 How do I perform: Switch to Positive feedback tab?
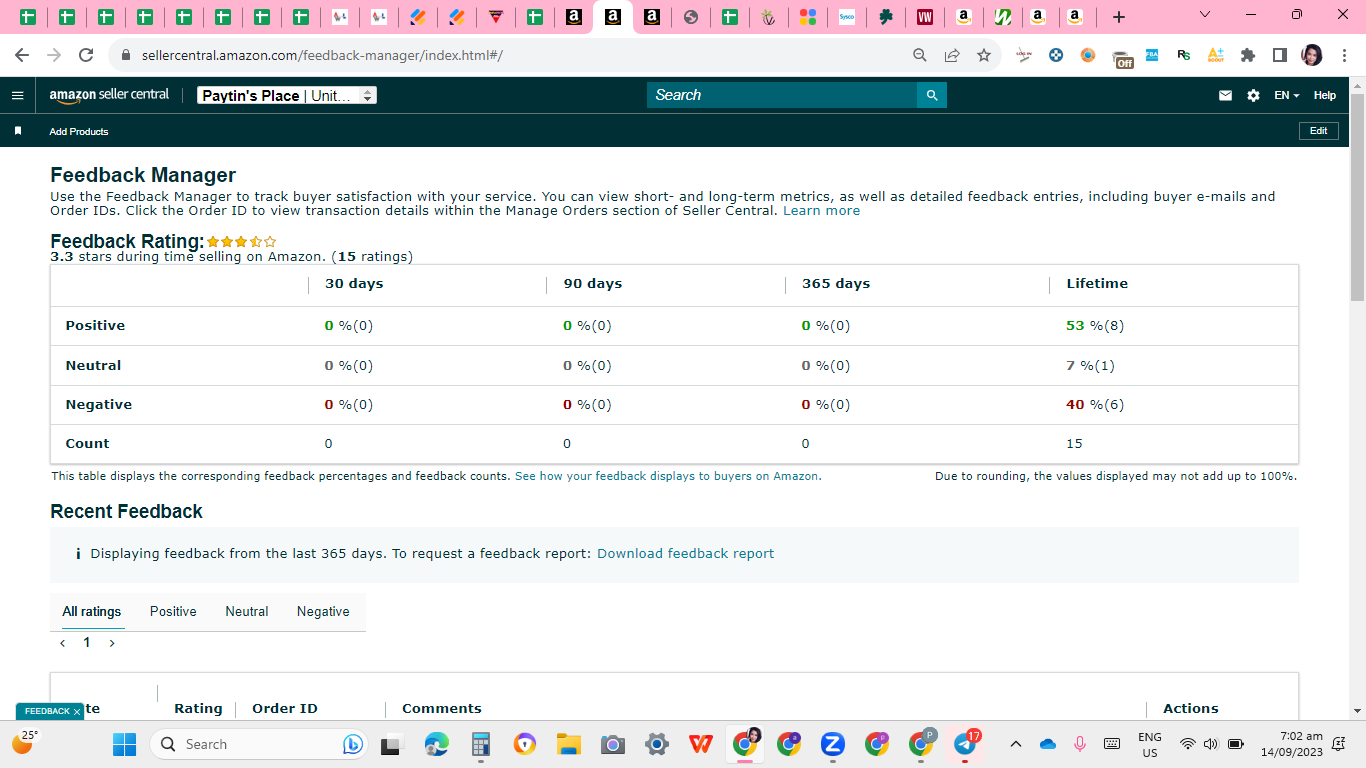(x=173, y=611)
